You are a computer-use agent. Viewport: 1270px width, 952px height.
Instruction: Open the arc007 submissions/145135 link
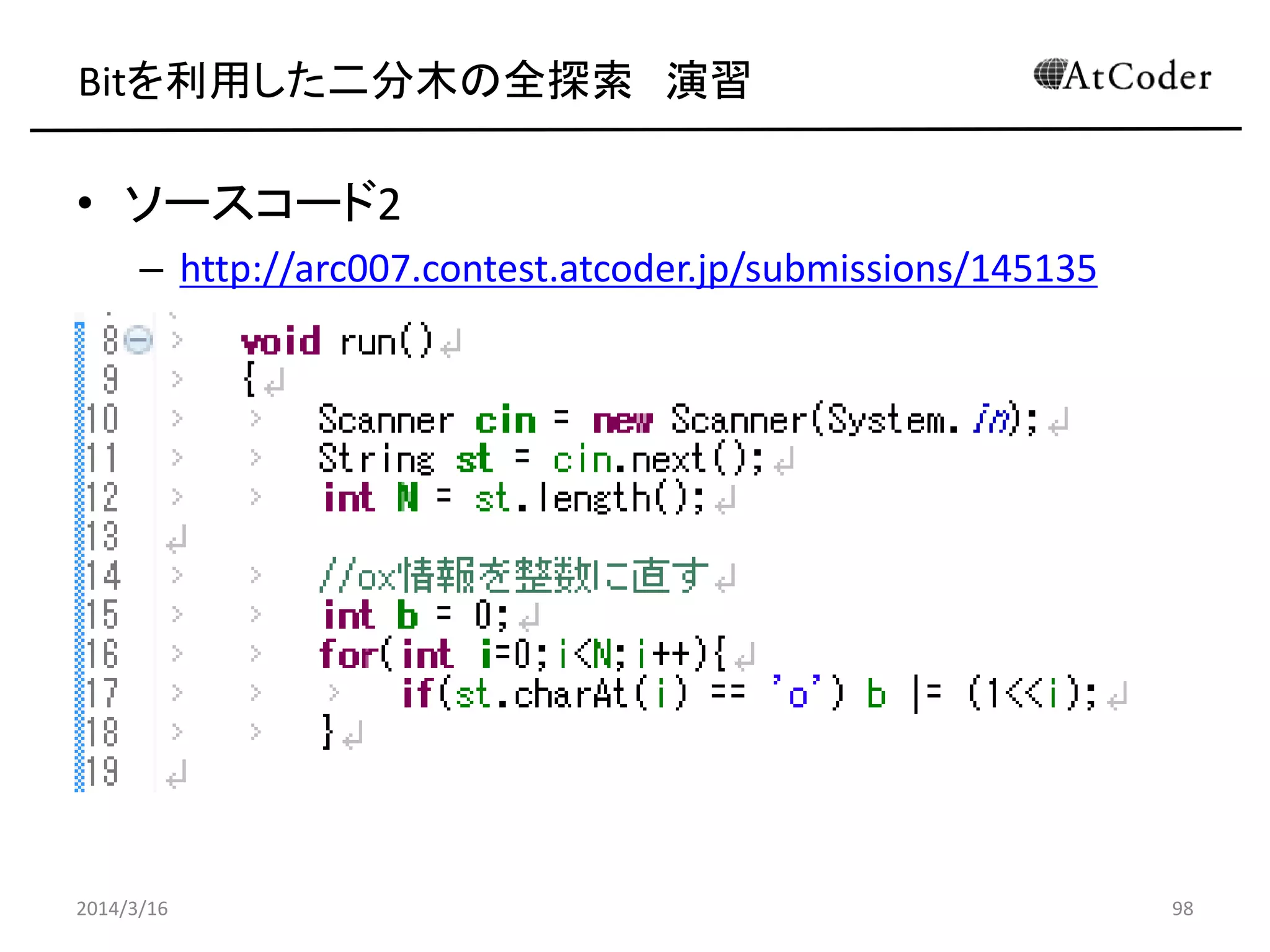[638, 269]
